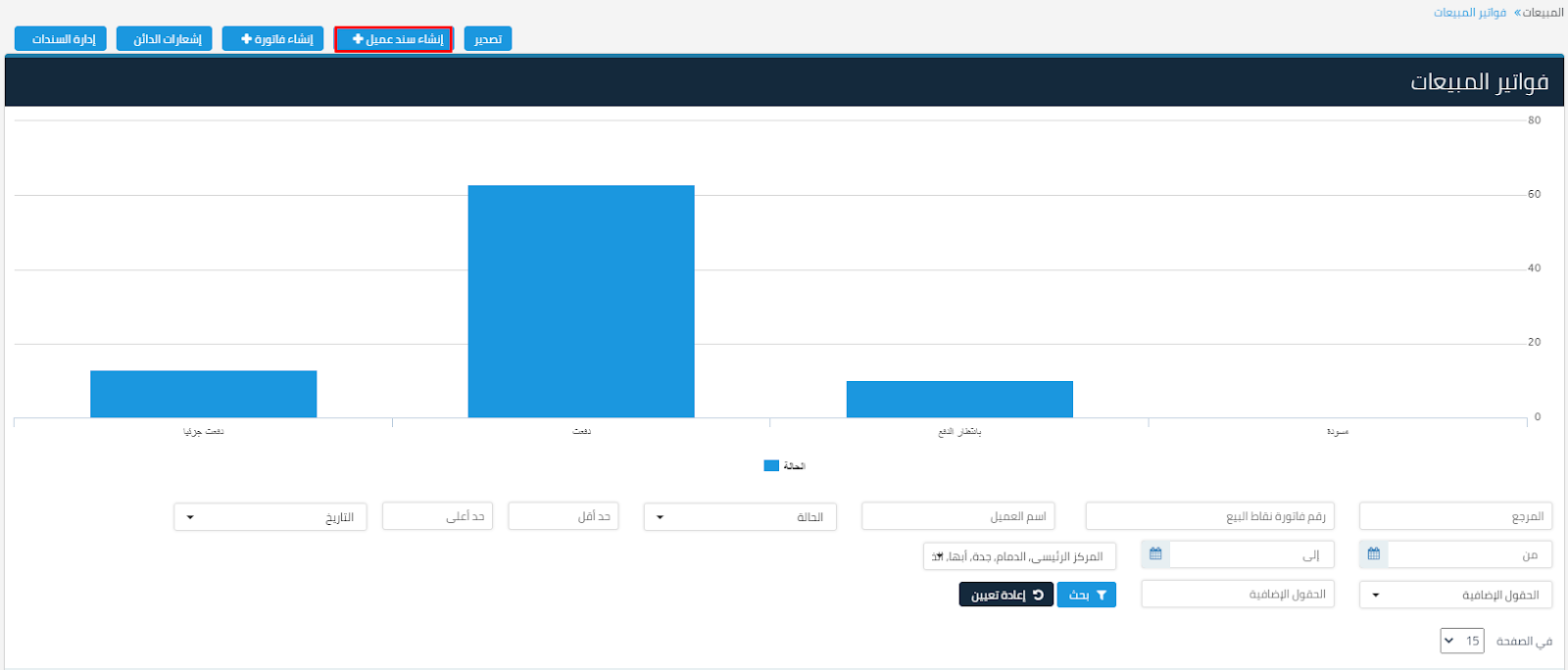Click the 'المبيعات' breadcrumb item
This screenshot has width=1568, height=670.
coord(1543,13)
